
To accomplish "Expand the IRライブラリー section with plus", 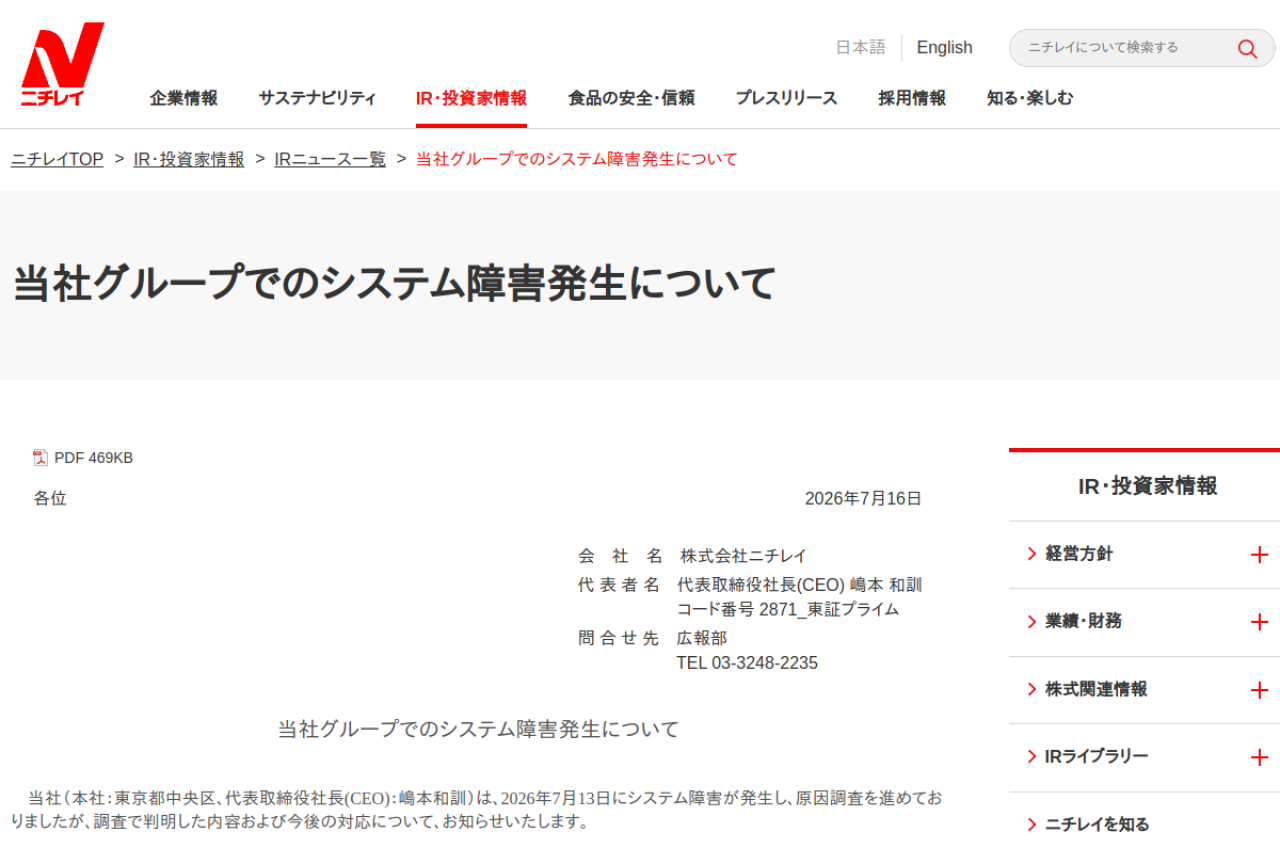I will [x=1259, y=758].
